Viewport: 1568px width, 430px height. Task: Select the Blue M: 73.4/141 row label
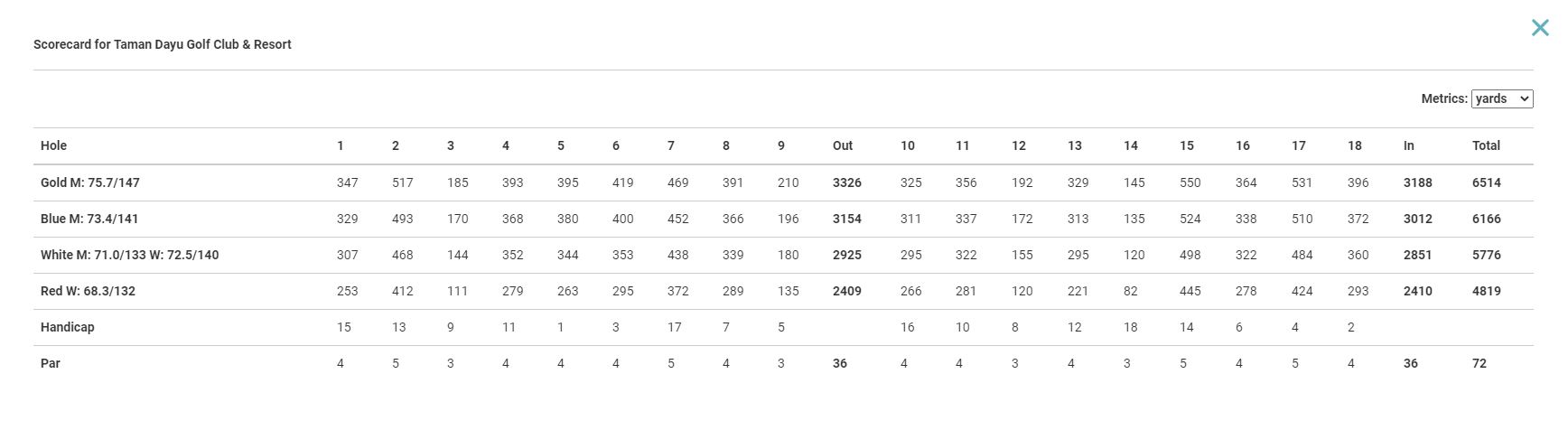[89, 219]
